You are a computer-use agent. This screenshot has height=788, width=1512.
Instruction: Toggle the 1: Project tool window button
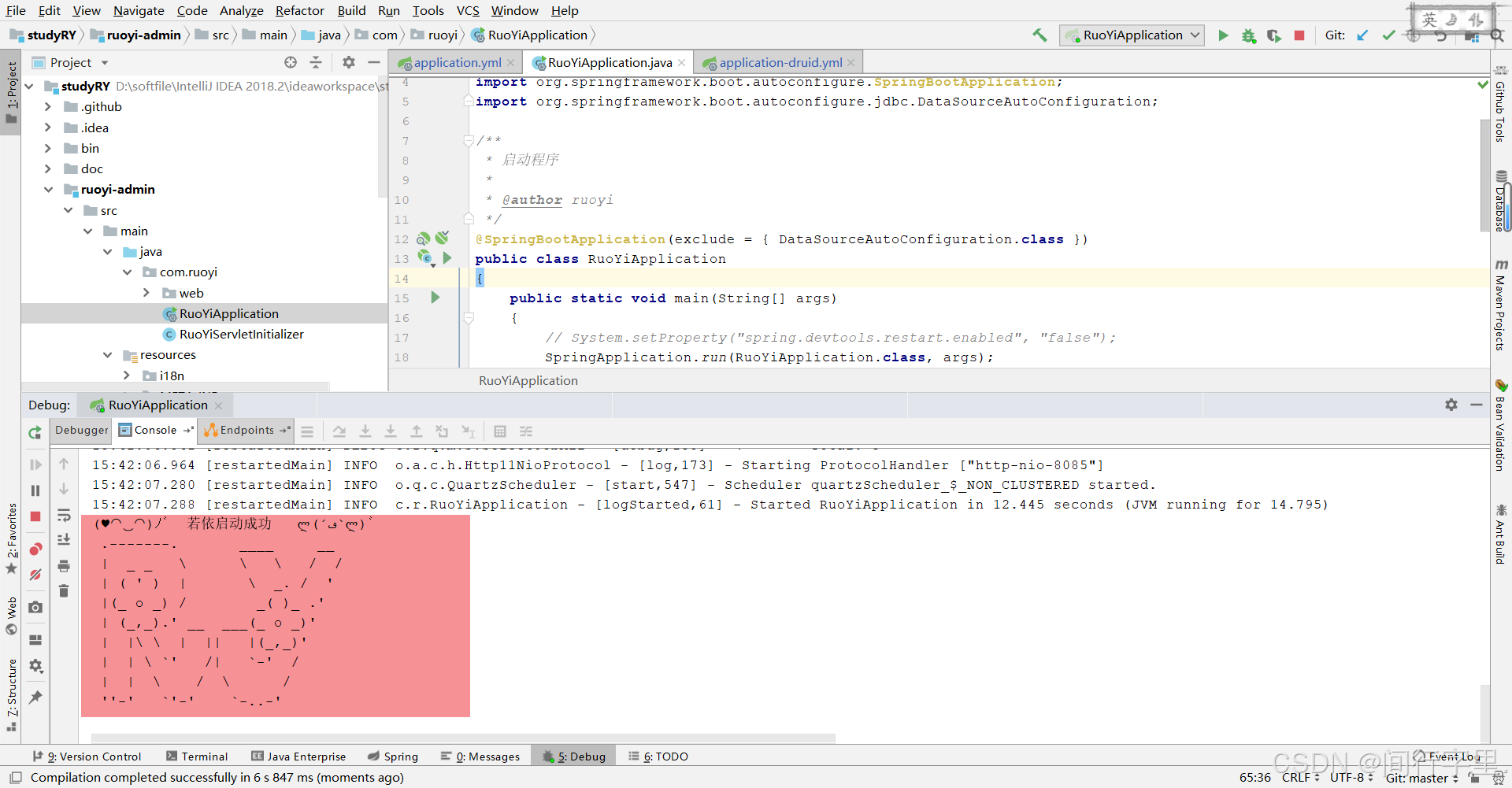[11, 92]
